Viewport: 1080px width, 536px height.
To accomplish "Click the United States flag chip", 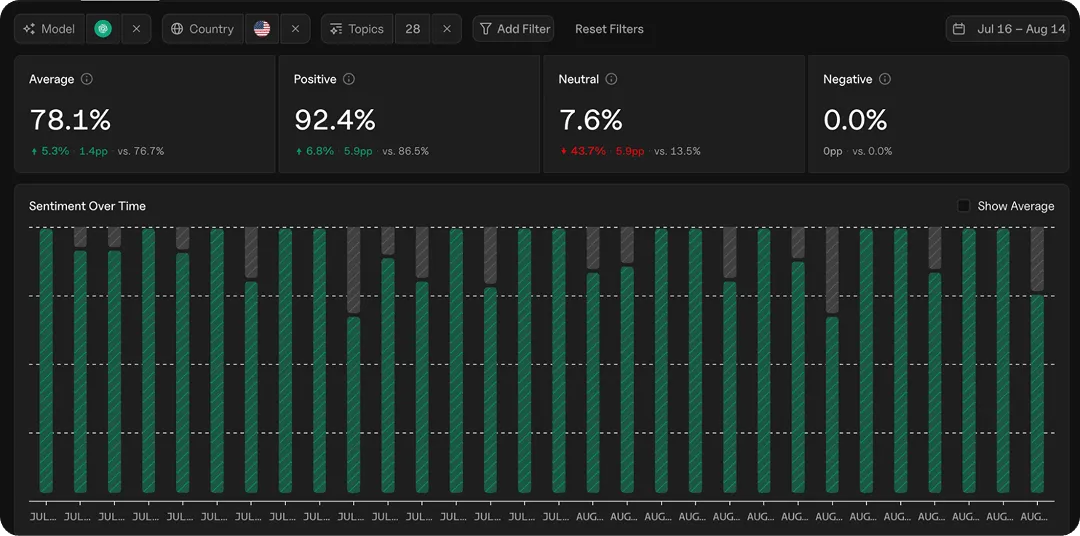I will (262, 29).
